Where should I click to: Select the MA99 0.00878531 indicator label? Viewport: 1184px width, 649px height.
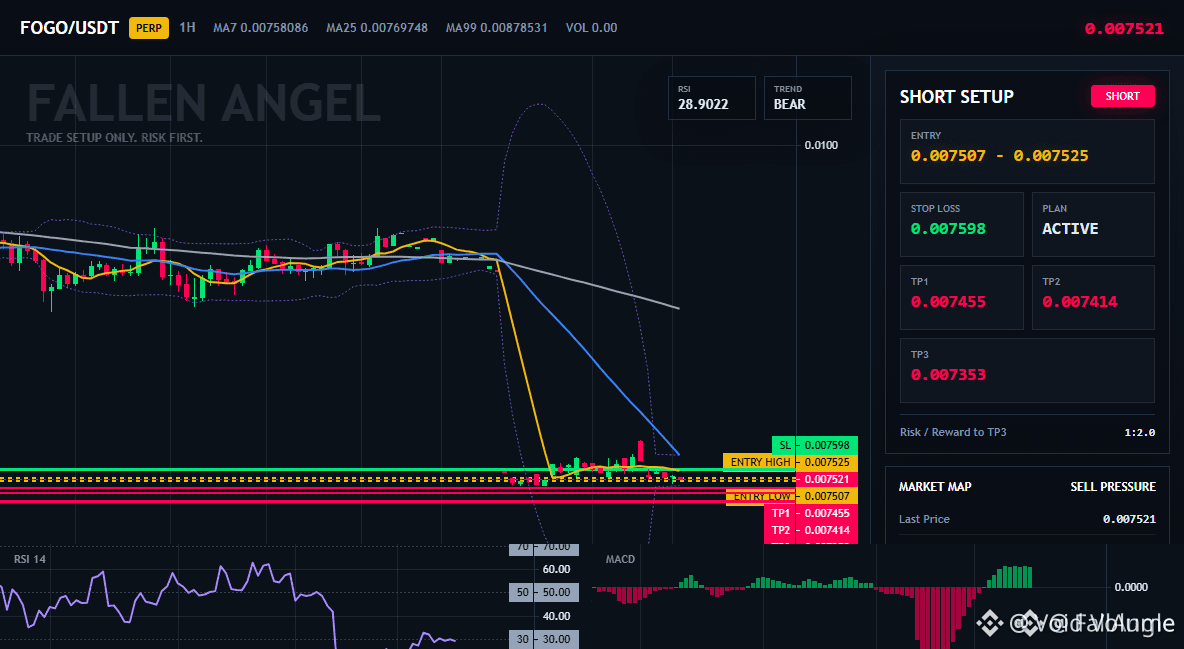point(496,28)
